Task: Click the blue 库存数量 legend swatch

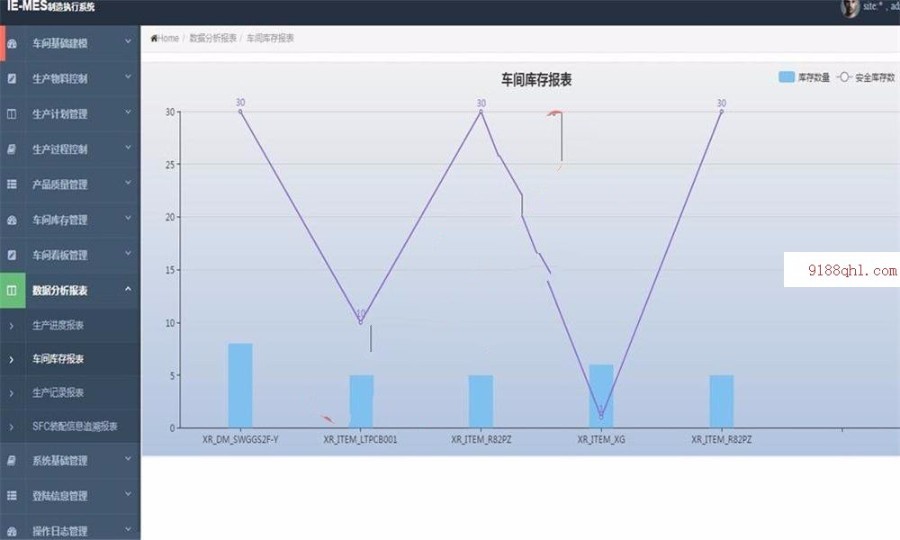Action: pyautogui.click(x=786, y=77)
